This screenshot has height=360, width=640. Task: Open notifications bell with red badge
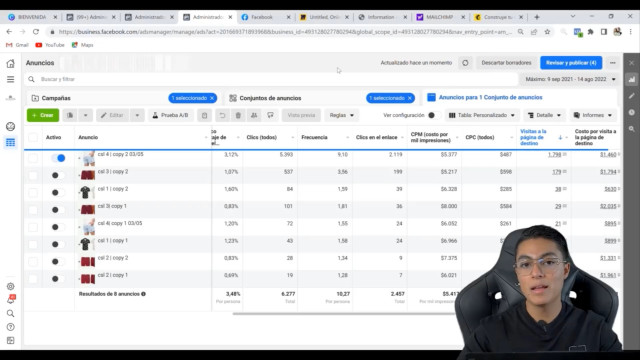point(11,299)
